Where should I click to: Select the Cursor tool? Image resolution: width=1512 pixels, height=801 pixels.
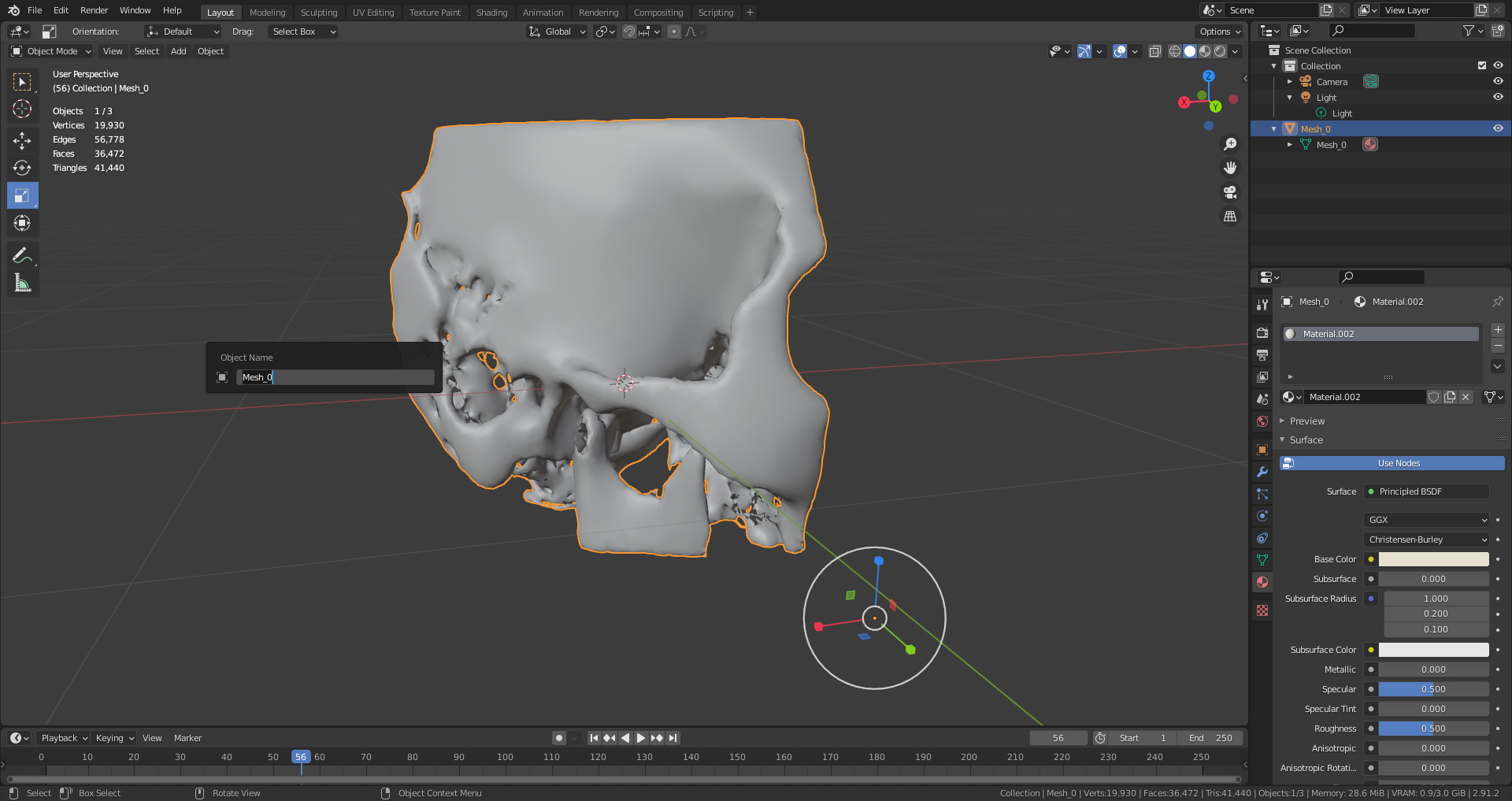pos(22,109)
